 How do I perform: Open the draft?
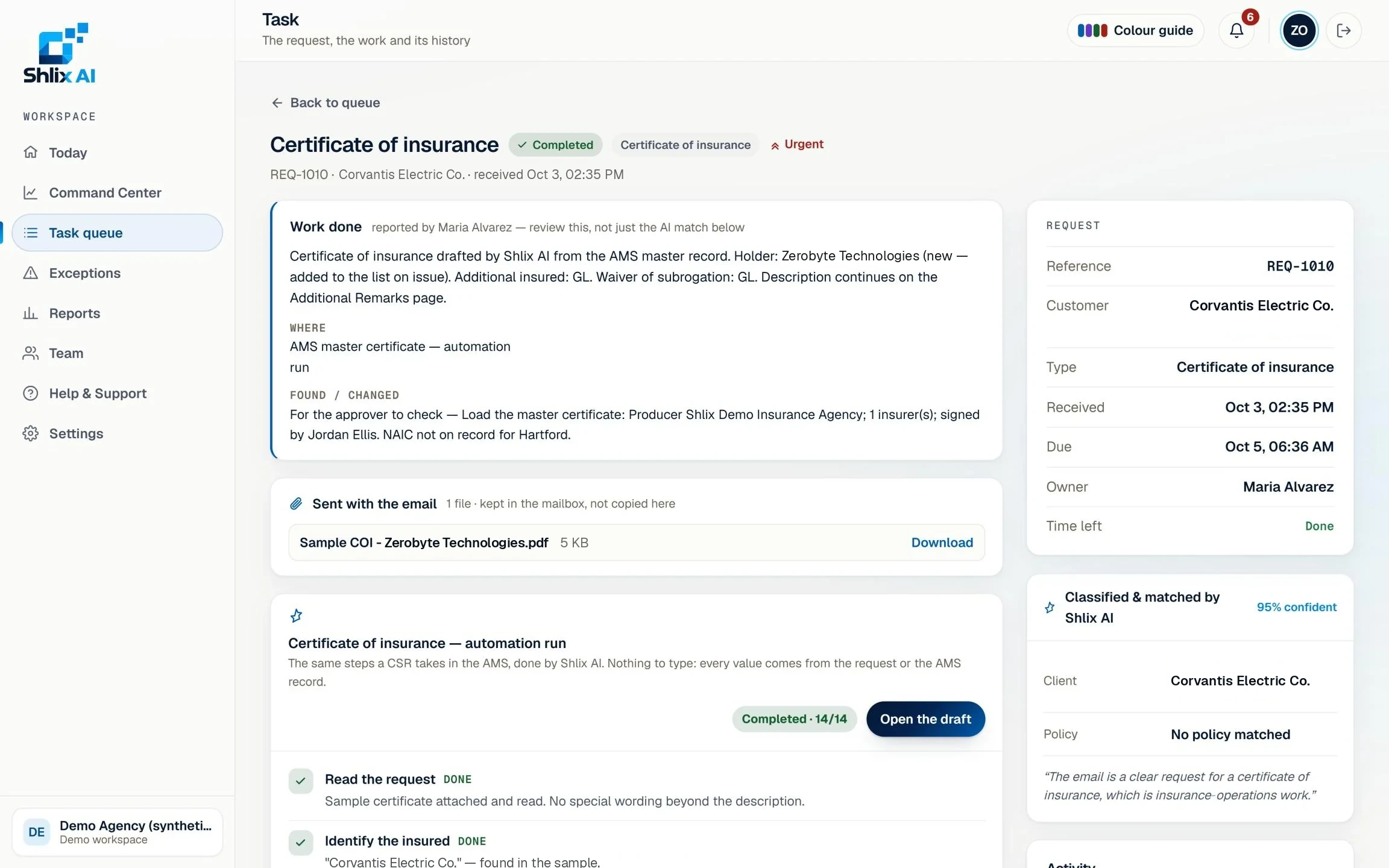click(x=925, y=719)
